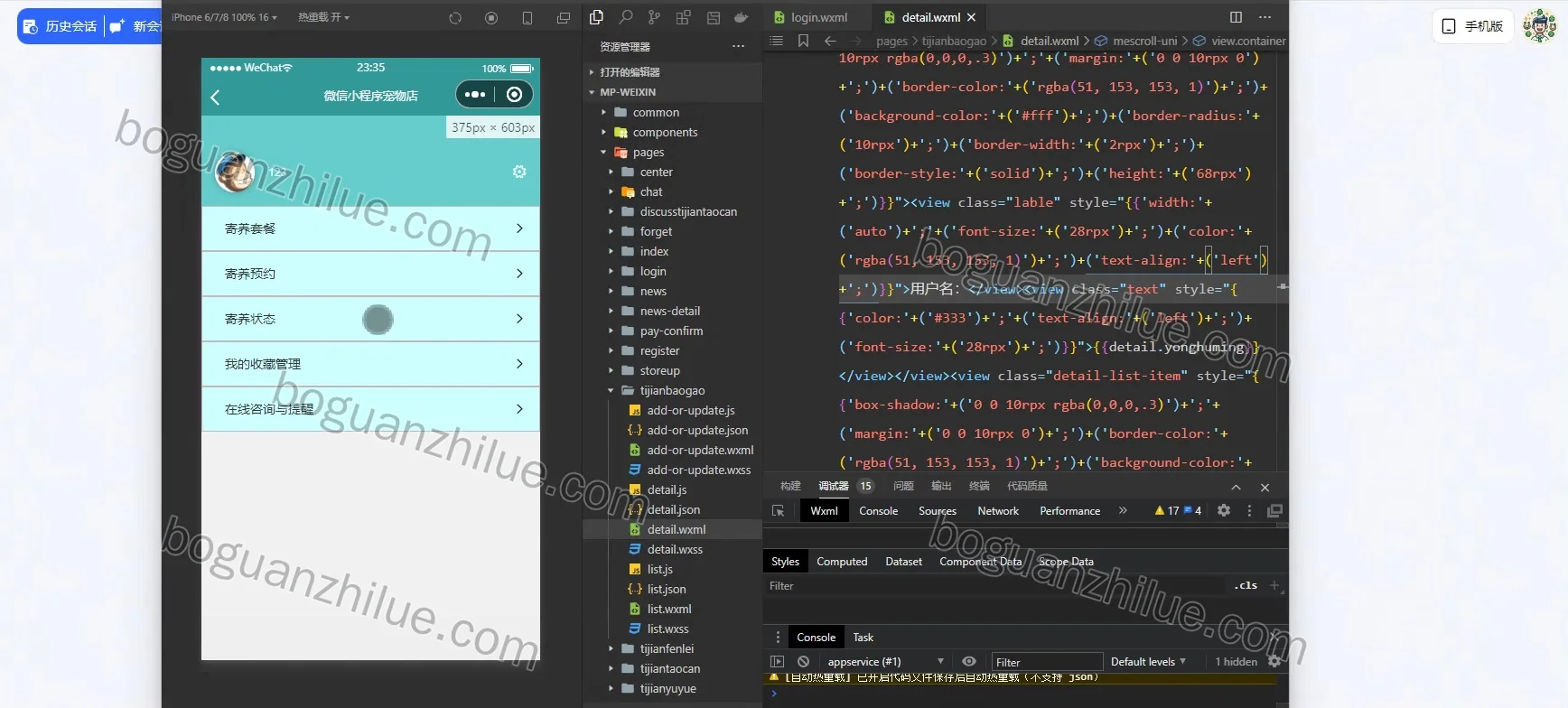Open devtools settings gear icon
The image size is (1568, 708).
[1224, 510]
